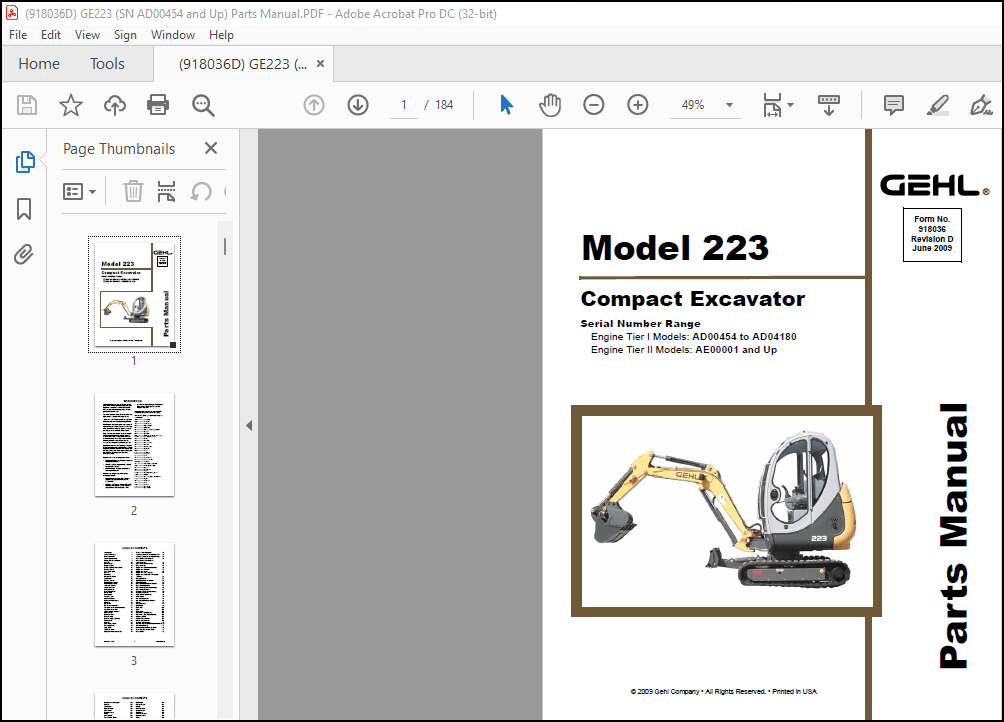Print the parts manual
This screenshot has width=1004, height=722.
(x=158, y=104)
